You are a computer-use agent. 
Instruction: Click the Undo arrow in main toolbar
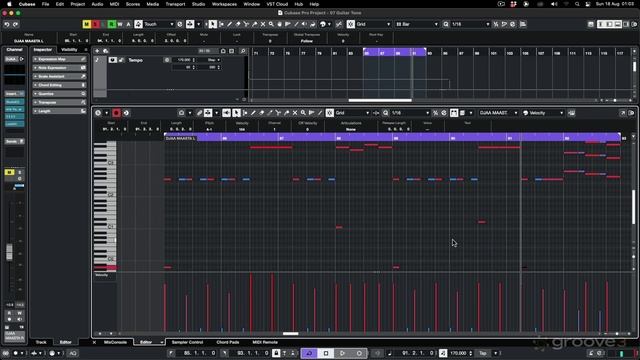(7, 24)
